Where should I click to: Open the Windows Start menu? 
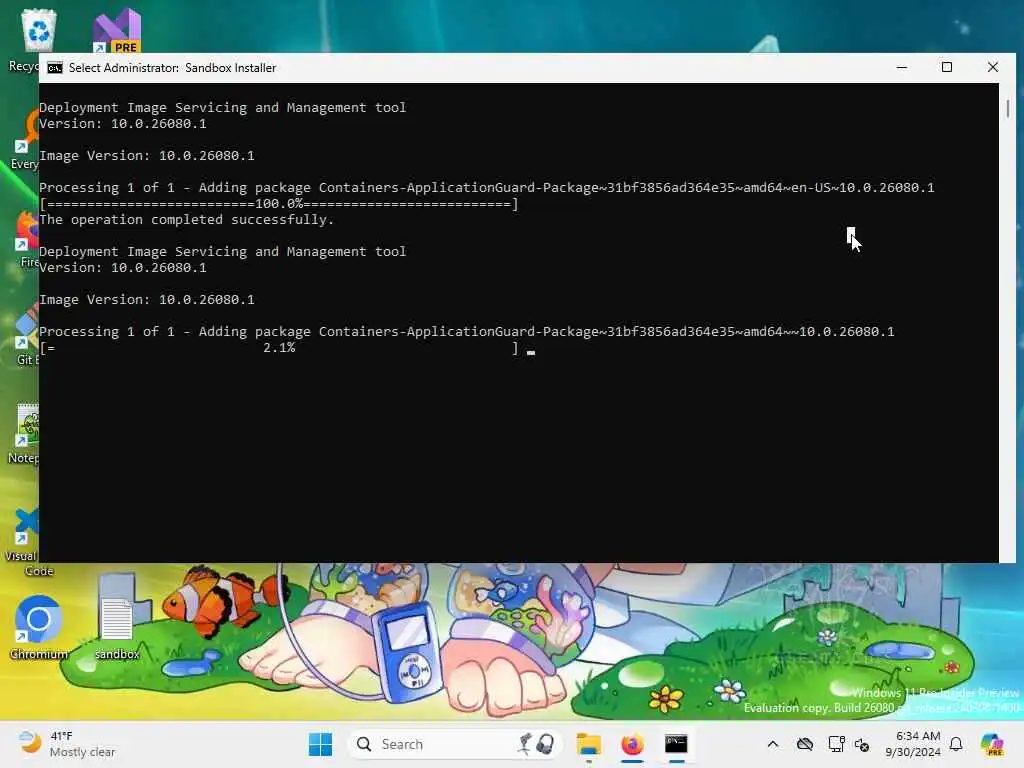pyautogui.click(x=320, y=744)
